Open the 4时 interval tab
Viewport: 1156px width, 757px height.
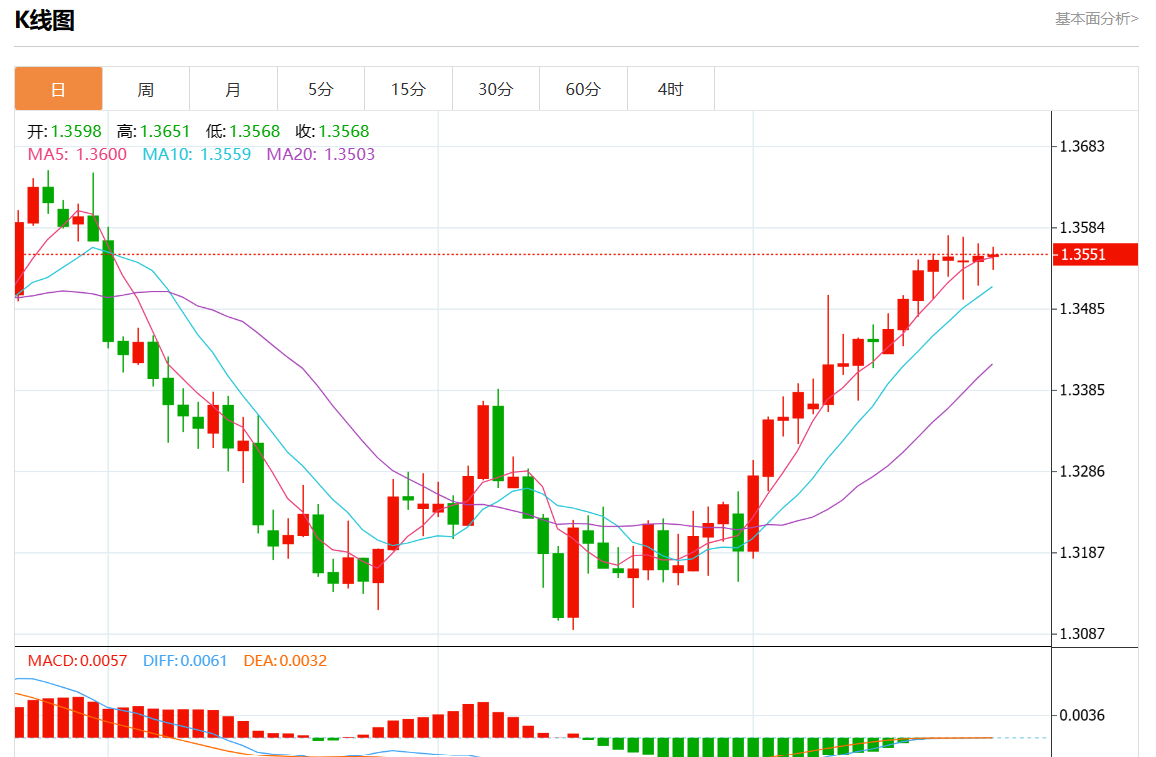click(x=670, y=89)
